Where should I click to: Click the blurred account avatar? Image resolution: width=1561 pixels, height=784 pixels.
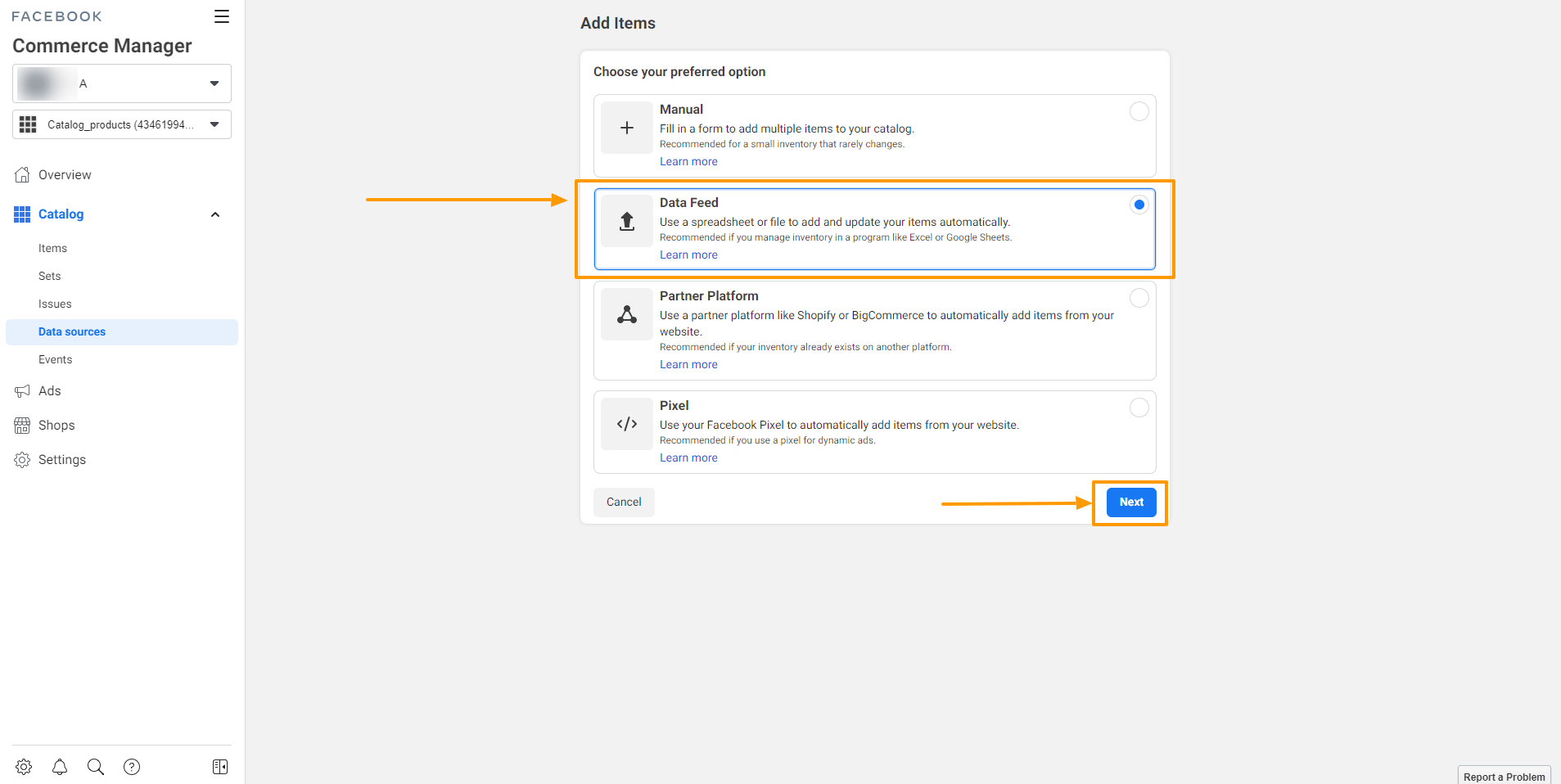point(45,83)
